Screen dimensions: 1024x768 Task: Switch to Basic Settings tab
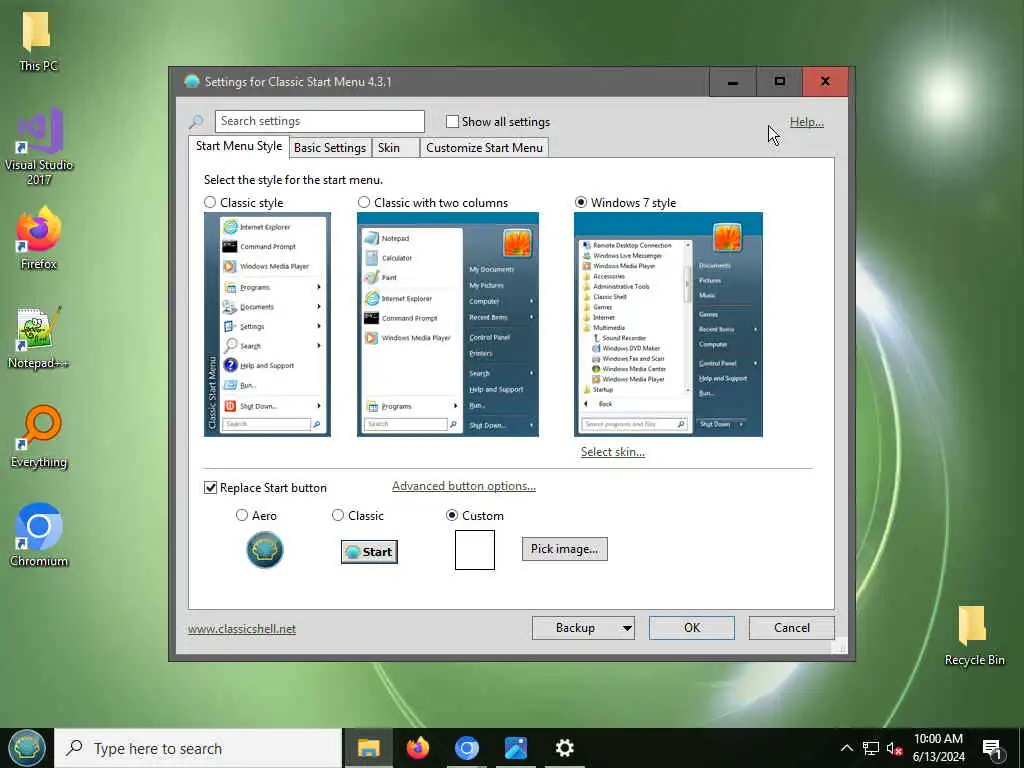330,148
